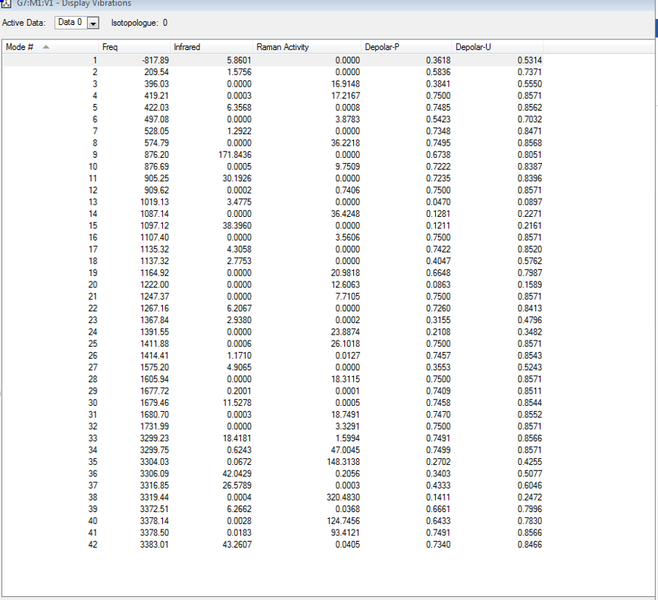The image size is (658, 600).
Task: Select the frequency value 1680.70
Action: click(x=154, y=414)
